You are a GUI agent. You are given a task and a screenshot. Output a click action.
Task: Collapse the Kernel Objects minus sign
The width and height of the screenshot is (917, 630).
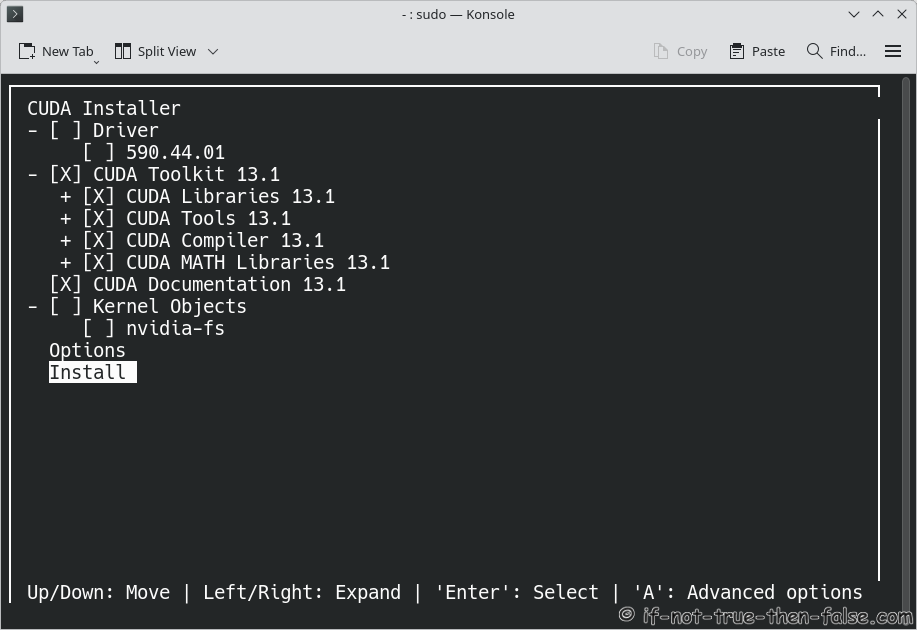[x=33, y=307]
